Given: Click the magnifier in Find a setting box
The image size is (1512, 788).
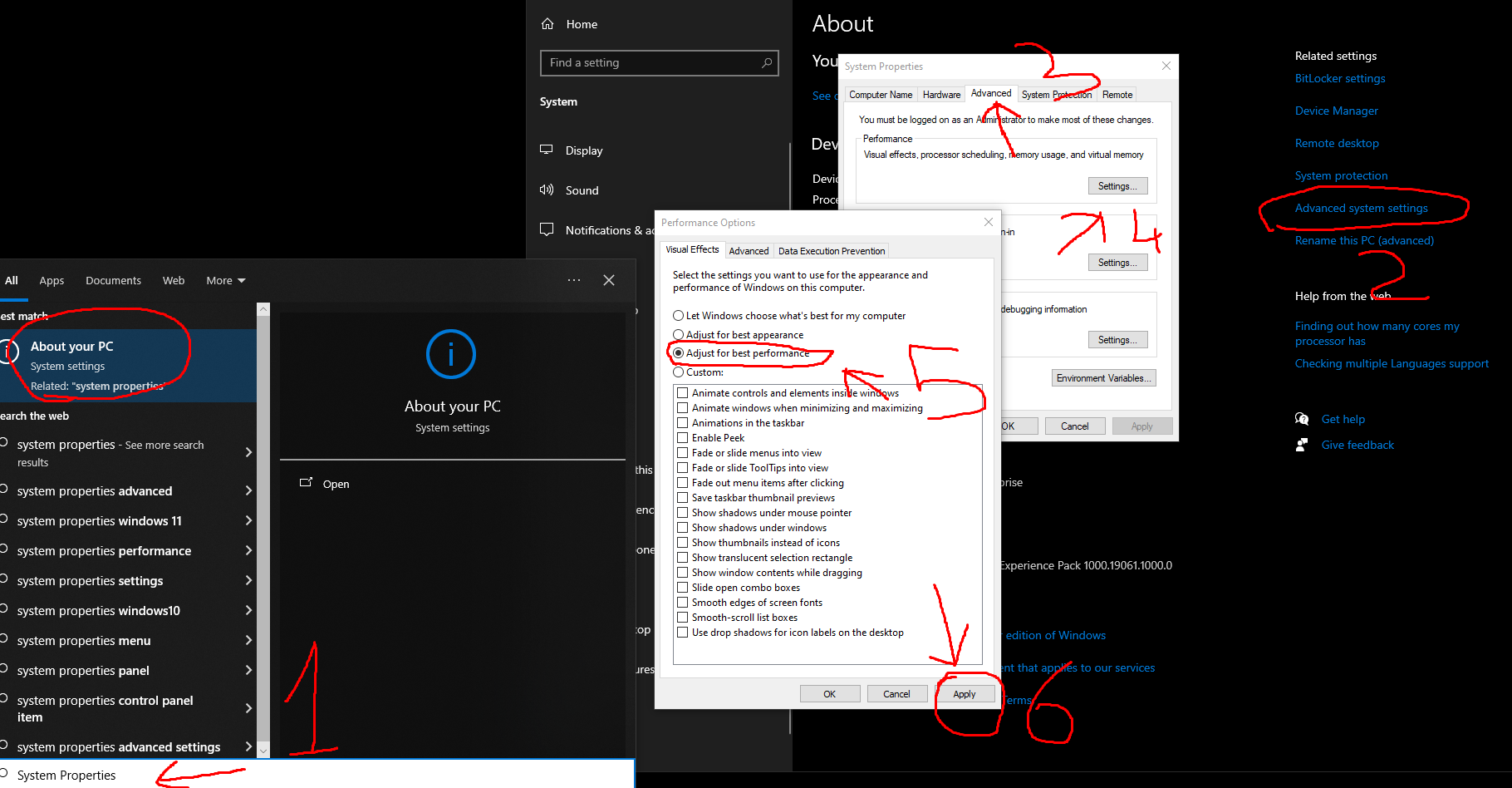Looking at the screenshot, I should [x=766, y=62].
